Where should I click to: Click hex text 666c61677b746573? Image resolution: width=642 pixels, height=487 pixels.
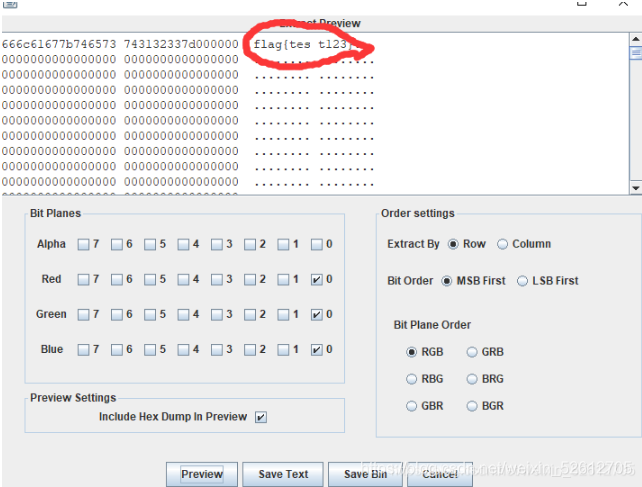(59, 44)
